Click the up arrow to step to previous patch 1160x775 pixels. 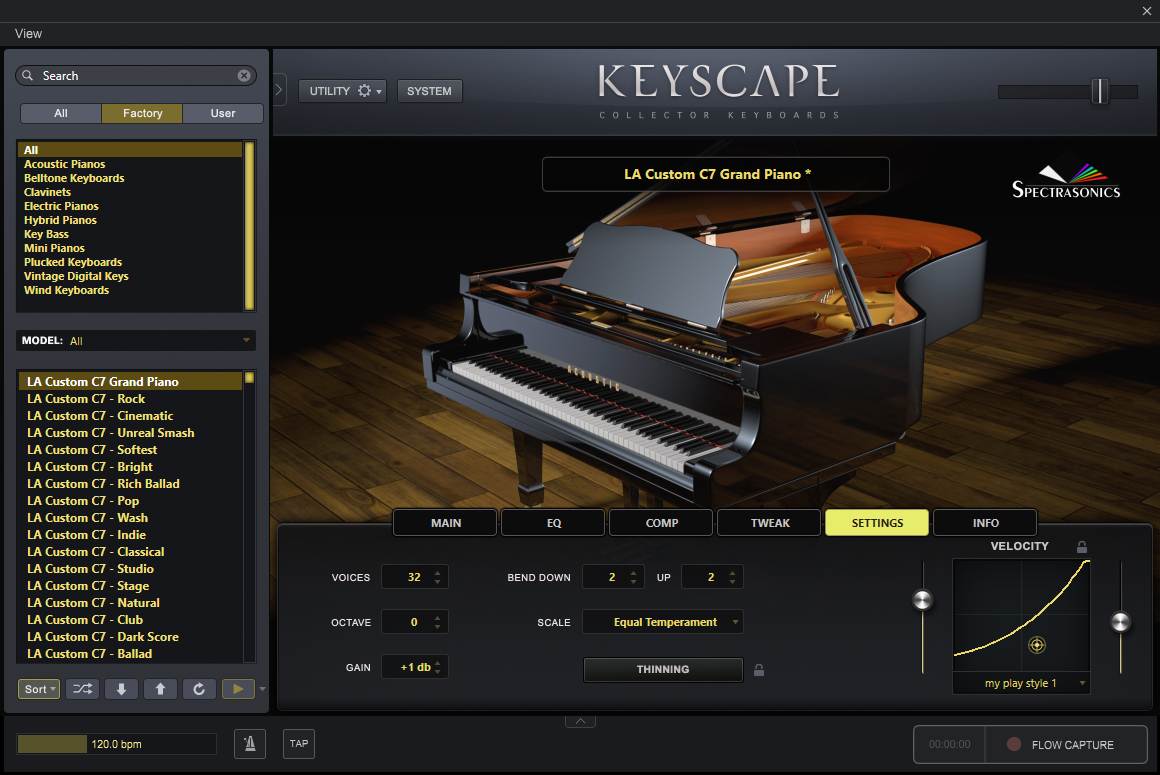[x=160, y=689]
